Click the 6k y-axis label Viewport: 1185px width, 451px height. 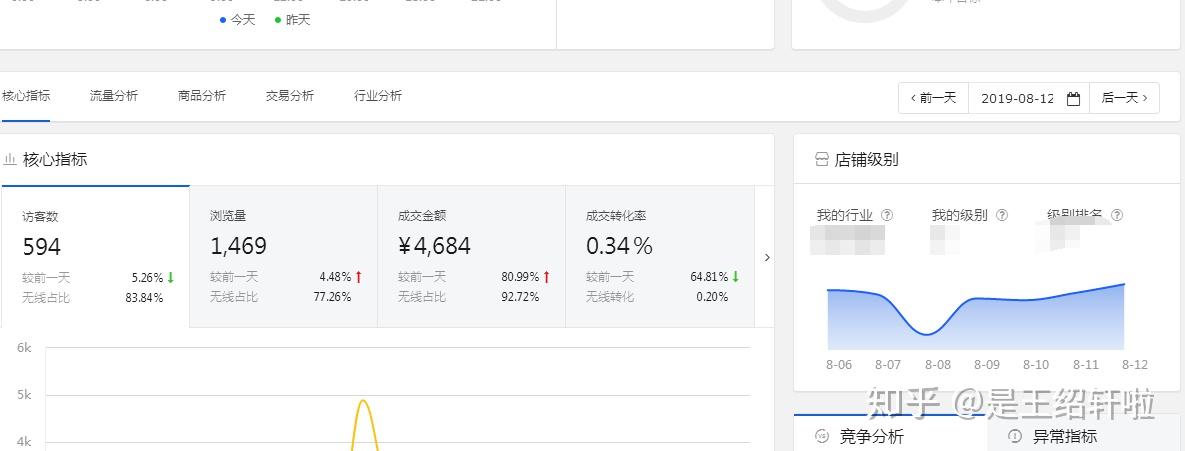[x=24, y=348]
